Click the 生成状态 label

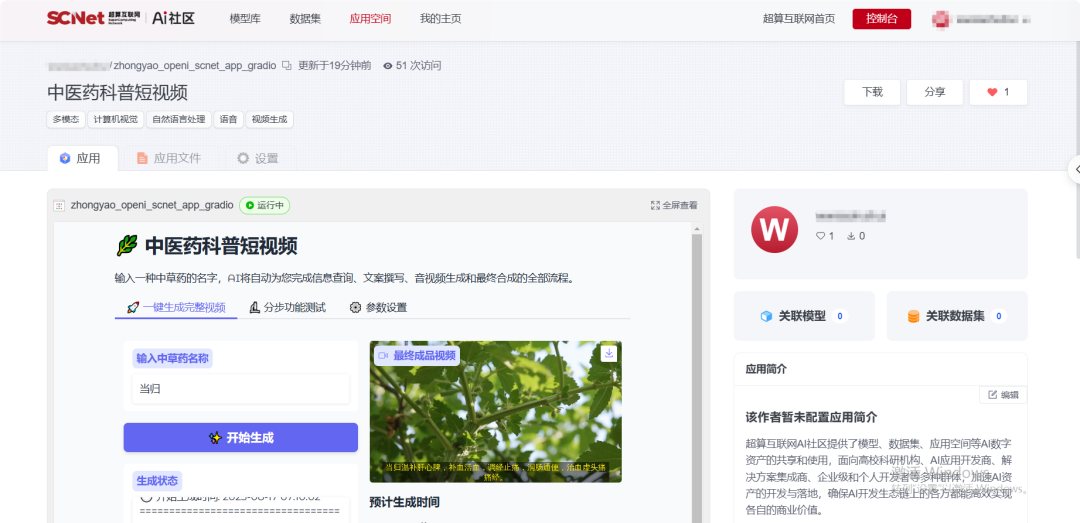pos(157,481)
